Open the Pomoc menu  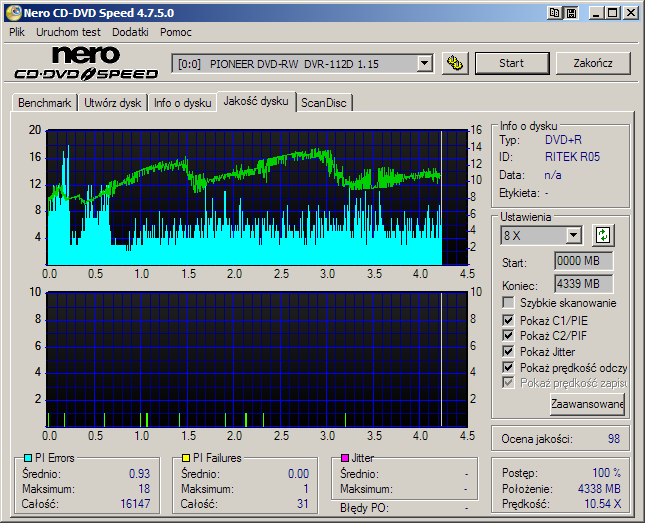pyautogui.click(x=176, y=32)
